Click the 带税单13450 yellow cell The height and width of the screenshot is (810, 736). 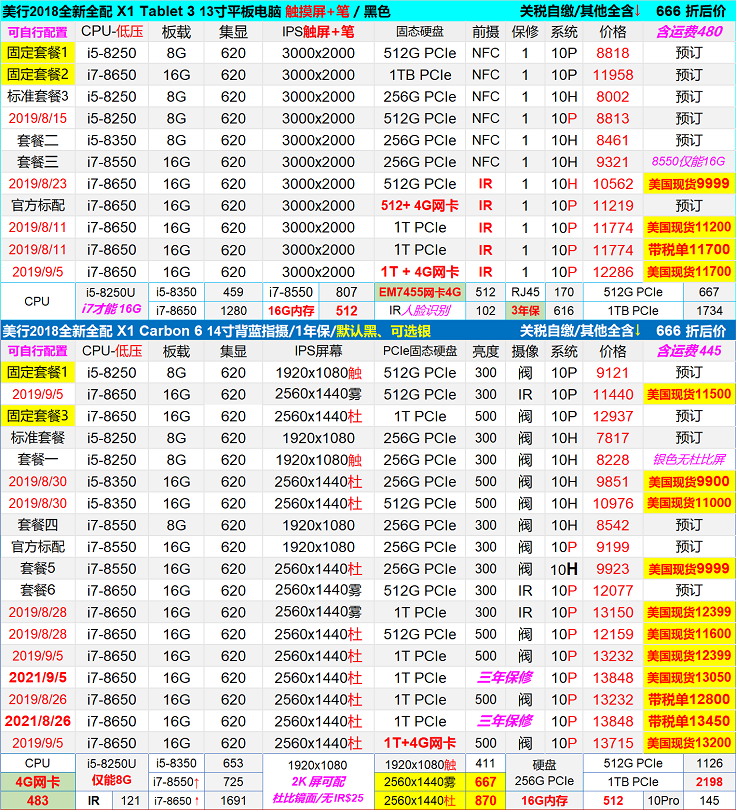click(x=688, y=721)
